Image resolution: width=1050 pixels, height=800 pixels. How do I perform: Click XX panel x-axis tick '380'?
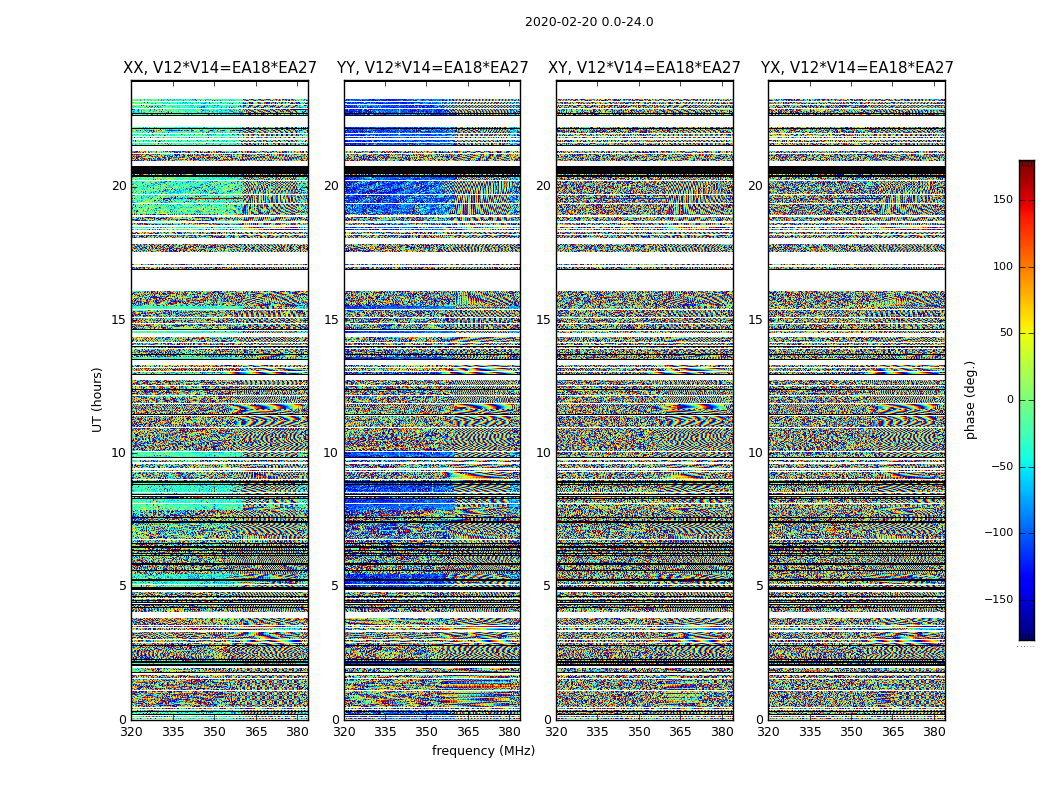pos(297,732)
